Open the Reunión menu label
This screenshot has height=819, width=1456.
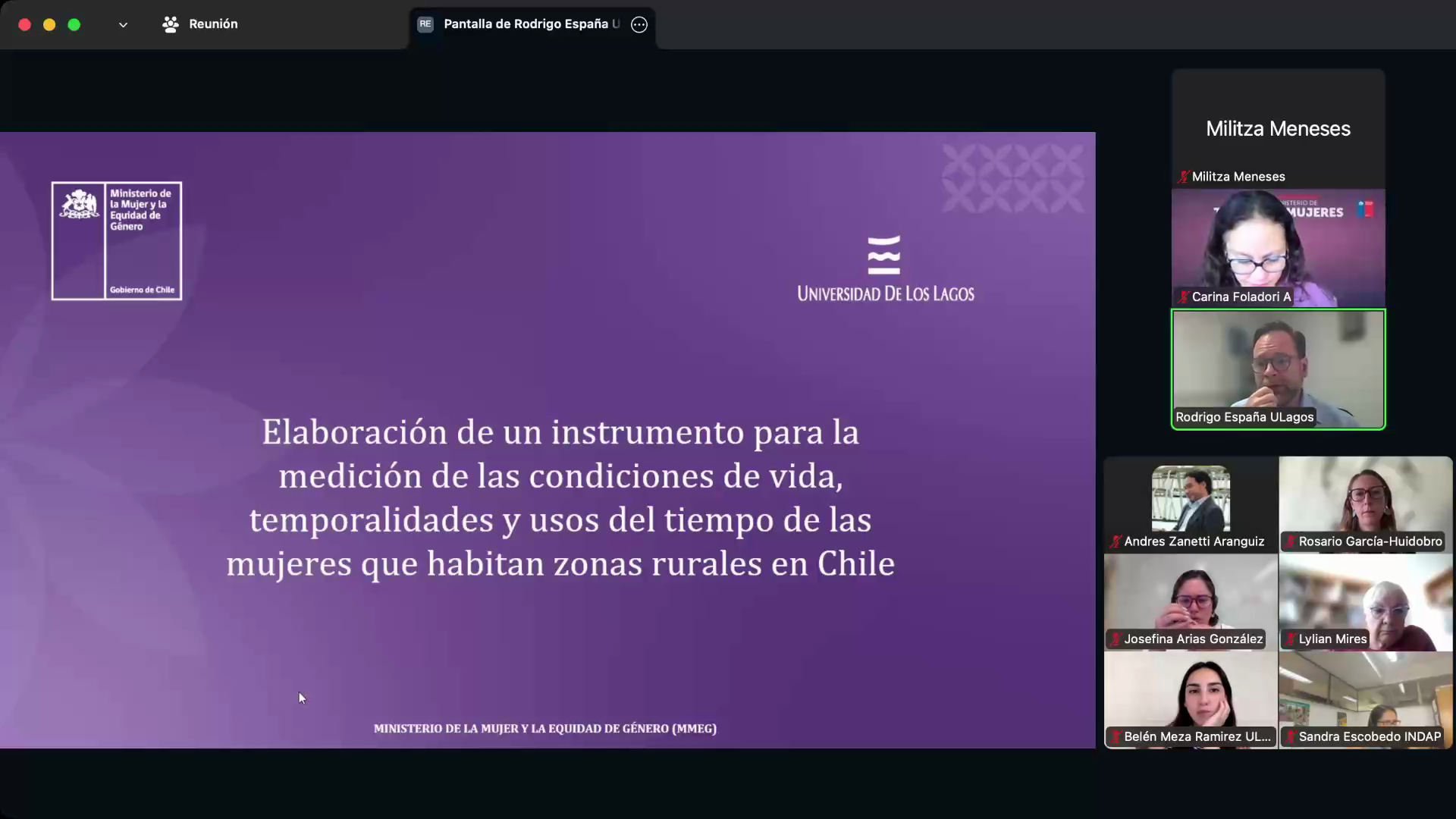click(x=213, y=24)
